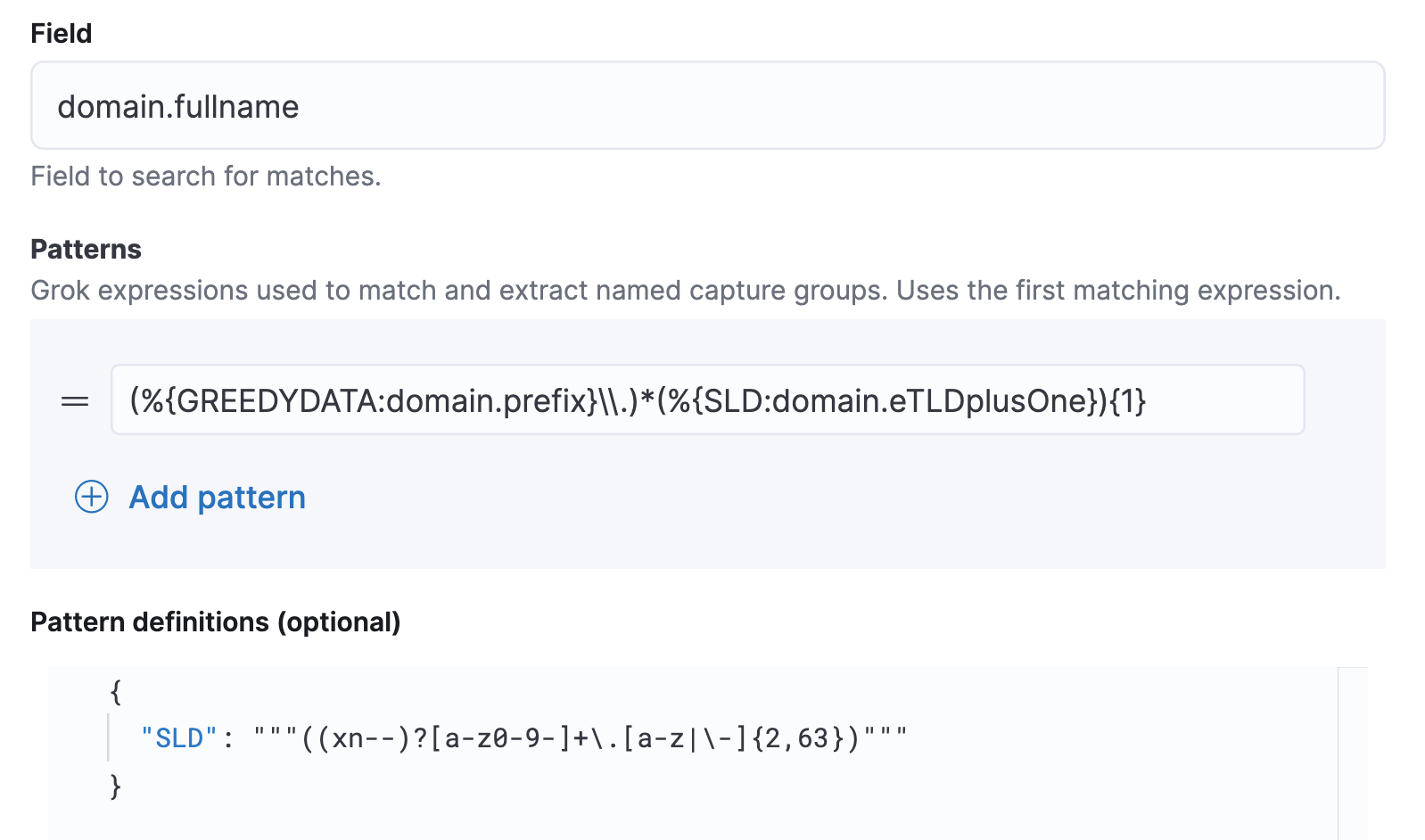
Task: Click the opening curly brace line in editor
Action: click(115, 691)
